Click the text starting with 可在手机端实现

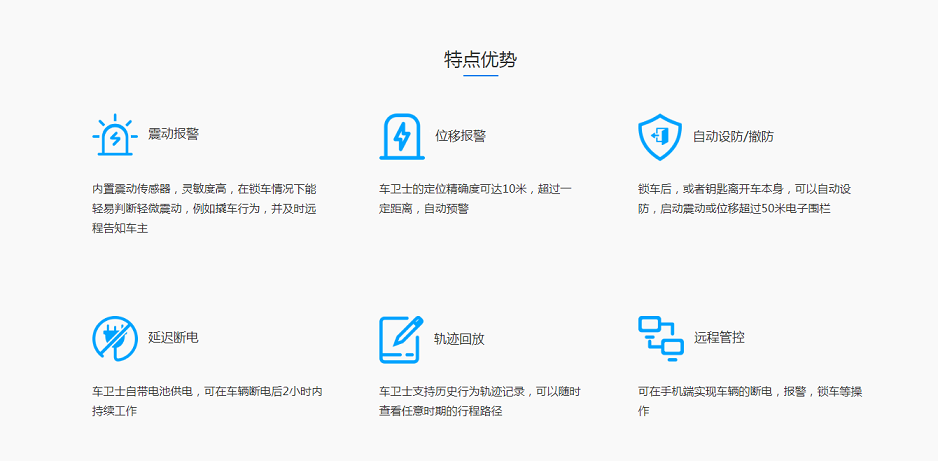coord(749,401)
